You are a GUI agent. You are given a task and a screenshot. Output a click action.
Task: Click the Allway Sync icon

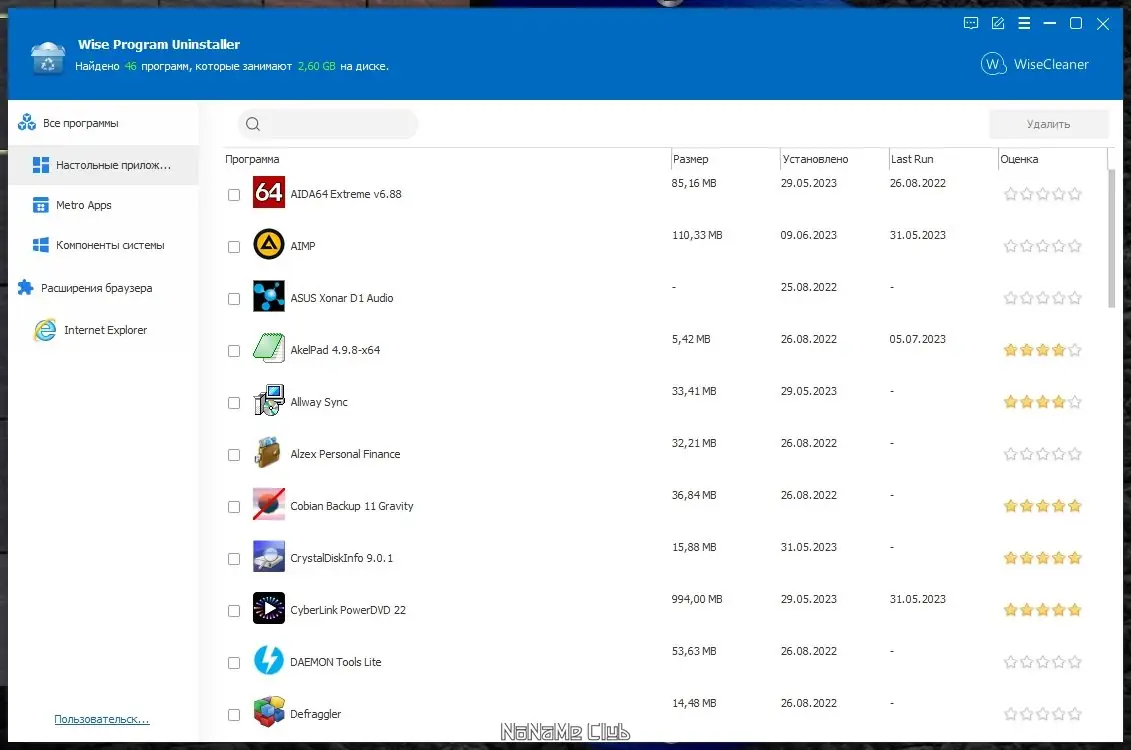tap(268, 400)
